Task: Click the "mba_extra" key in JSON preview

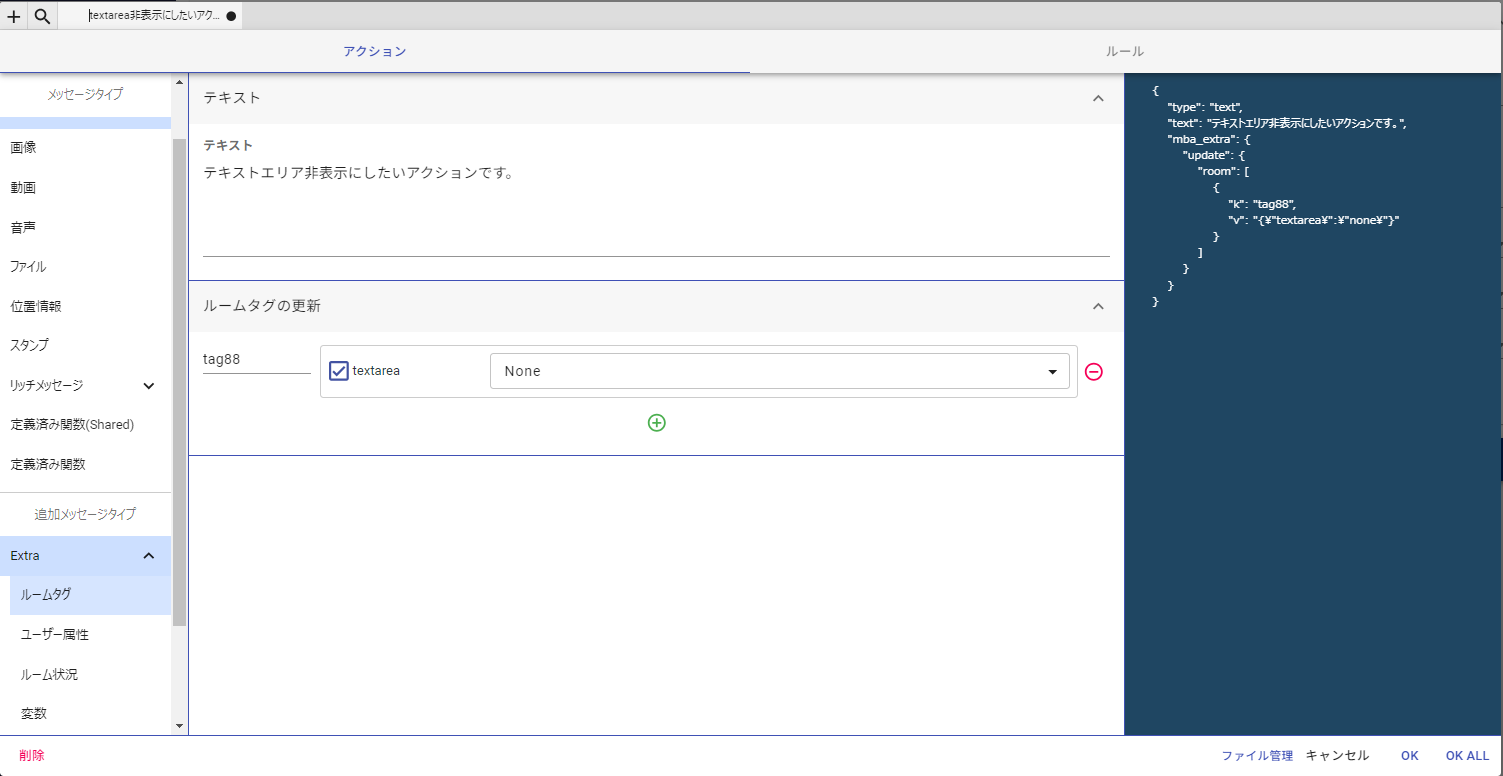Action: point(1203,139)
